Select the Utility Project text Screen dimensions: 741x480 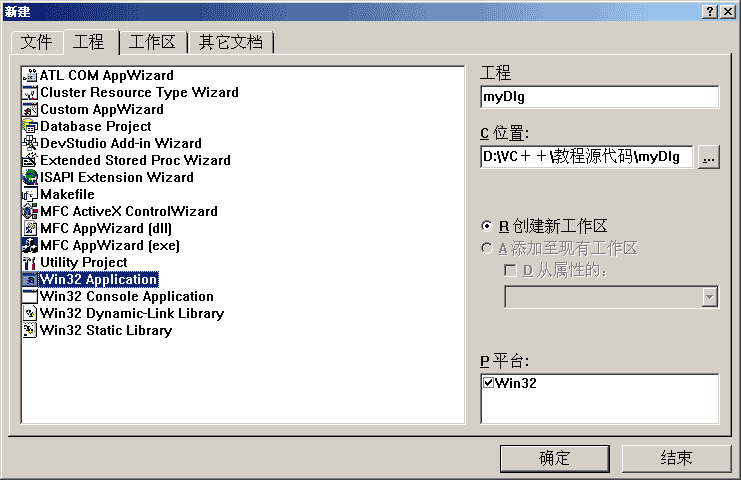(84, 263)
